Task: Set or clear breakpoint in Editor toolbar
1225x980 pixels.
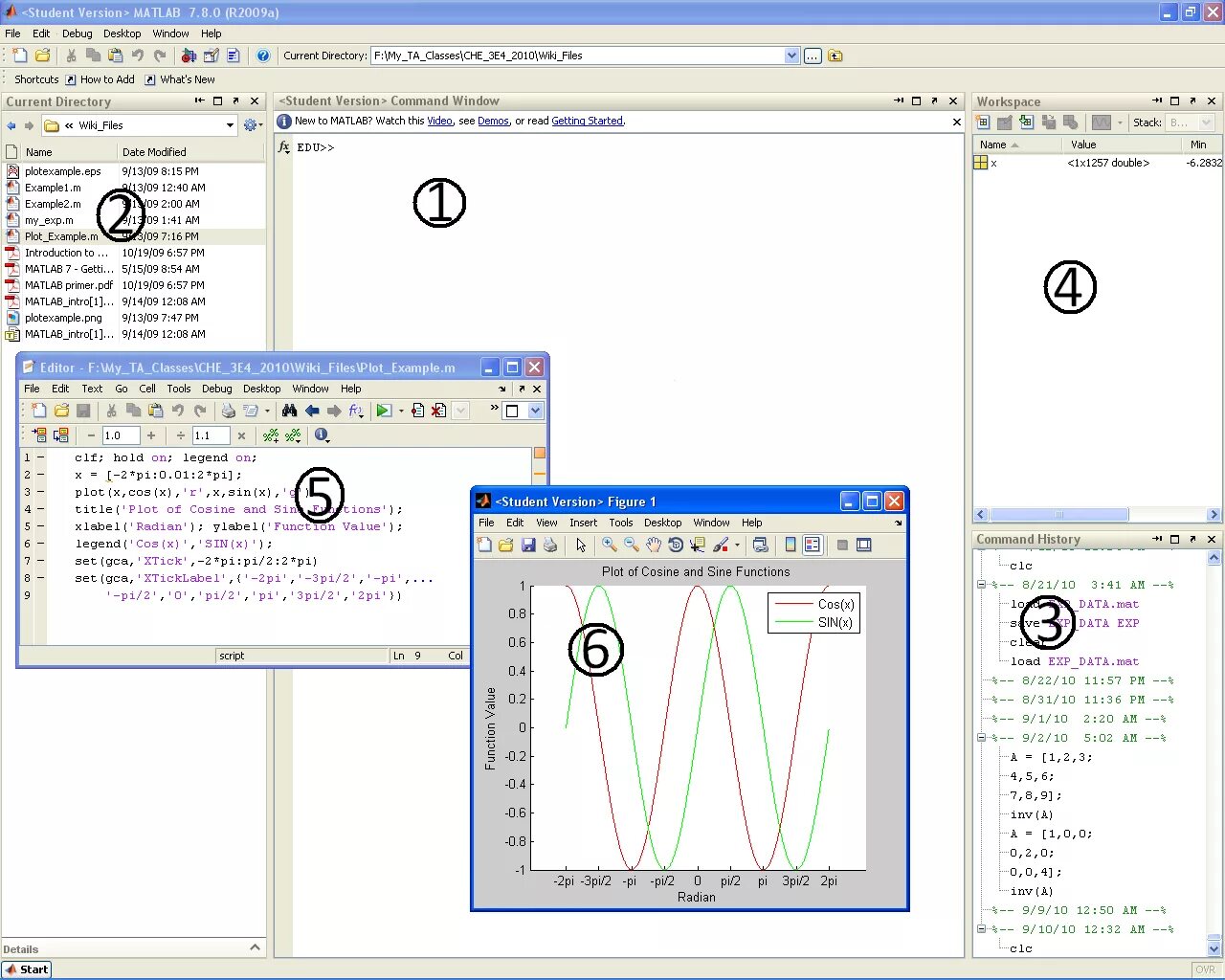Action: click(x=417, y=411)
